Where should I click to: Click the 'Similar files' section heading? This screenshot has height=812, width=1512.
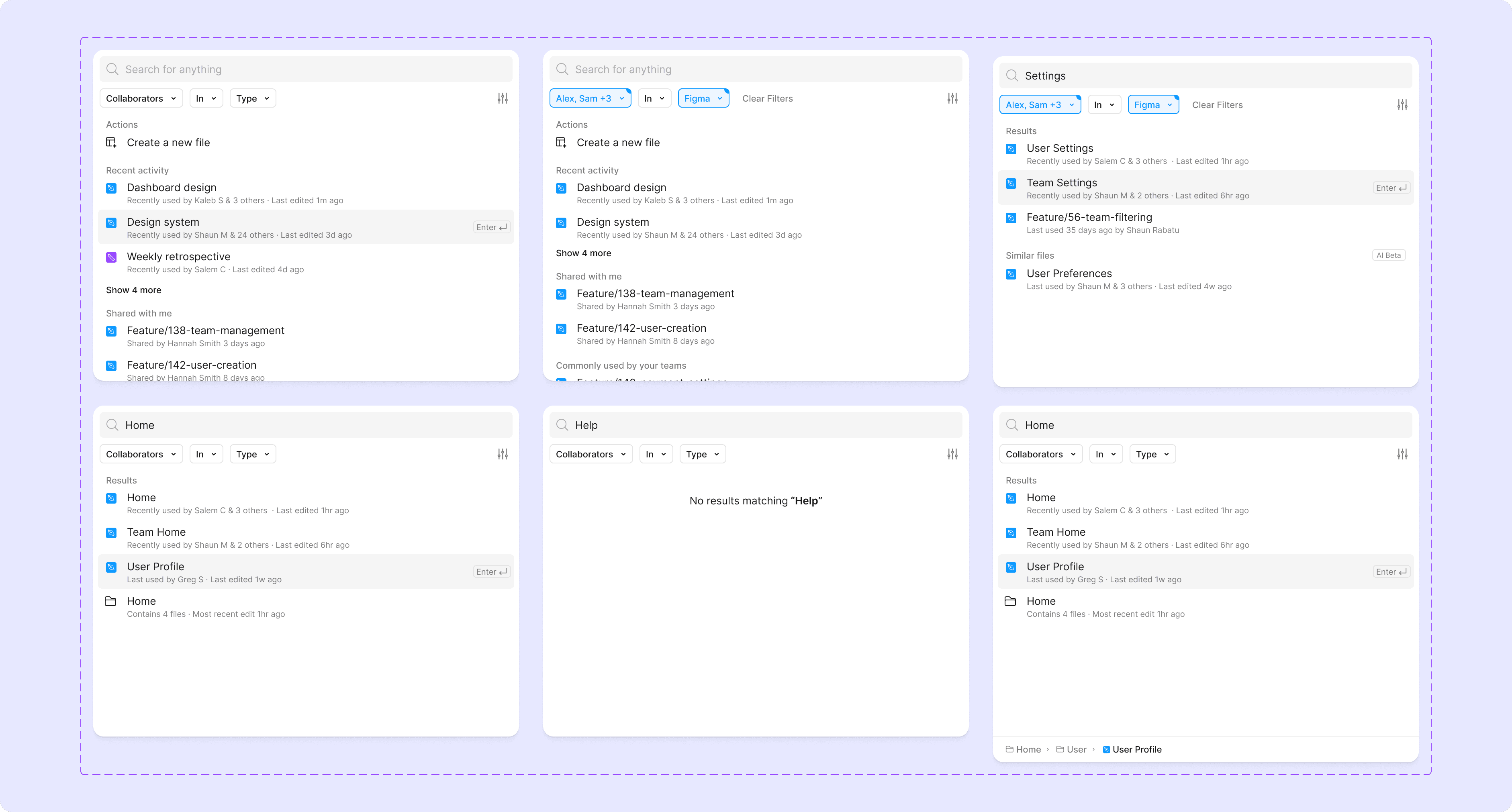click(x=1030, y=256)
